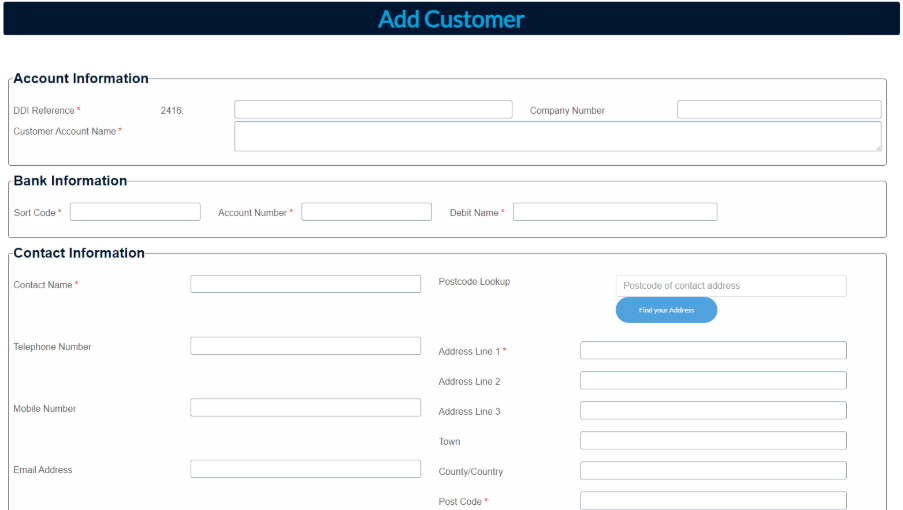903x510 pixels.
Task: Click the DDI Reference input field
Action: [x=373, y=110]
